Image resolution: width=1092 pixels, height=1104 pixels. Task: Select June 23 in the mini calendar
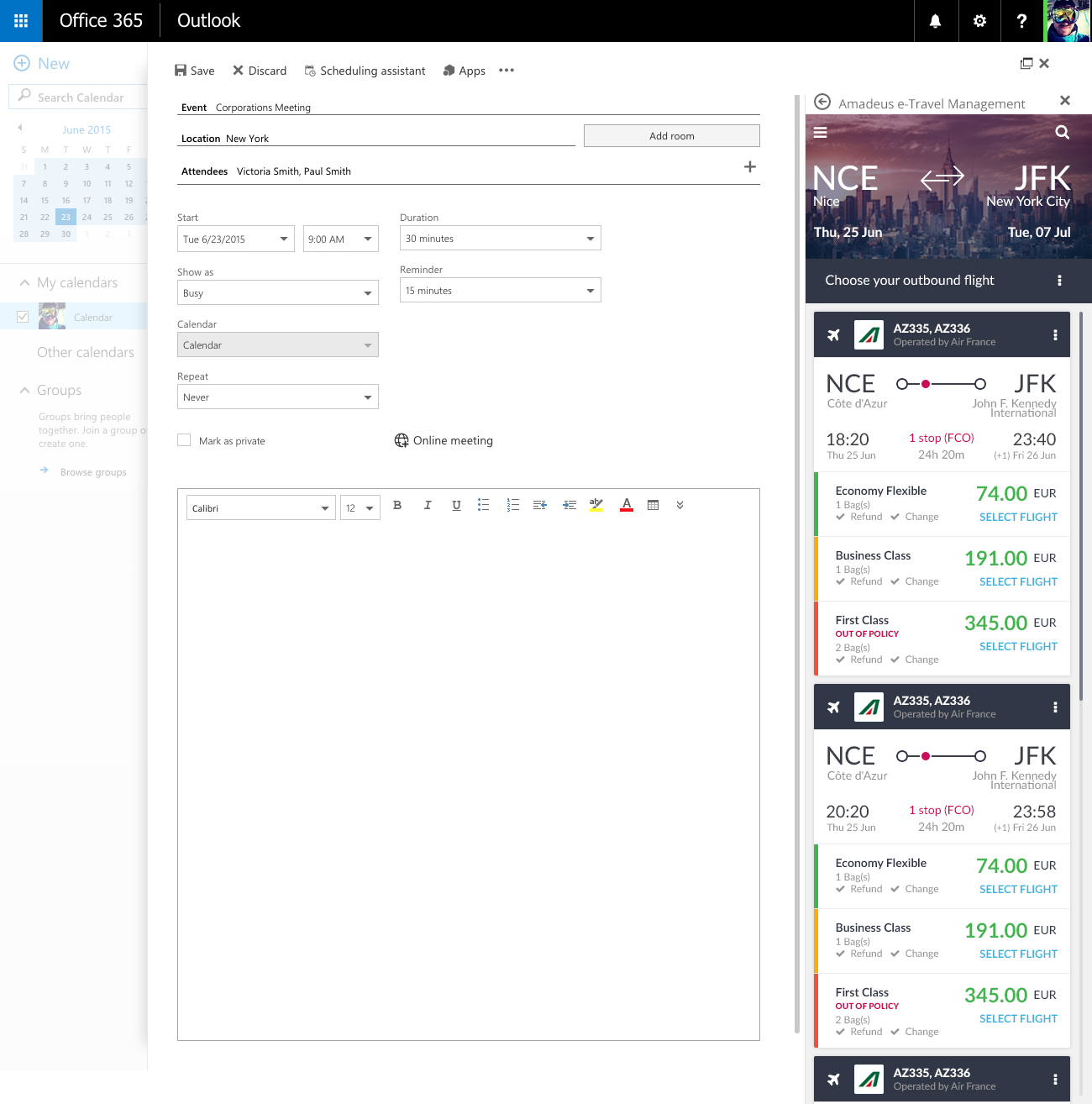66,217
